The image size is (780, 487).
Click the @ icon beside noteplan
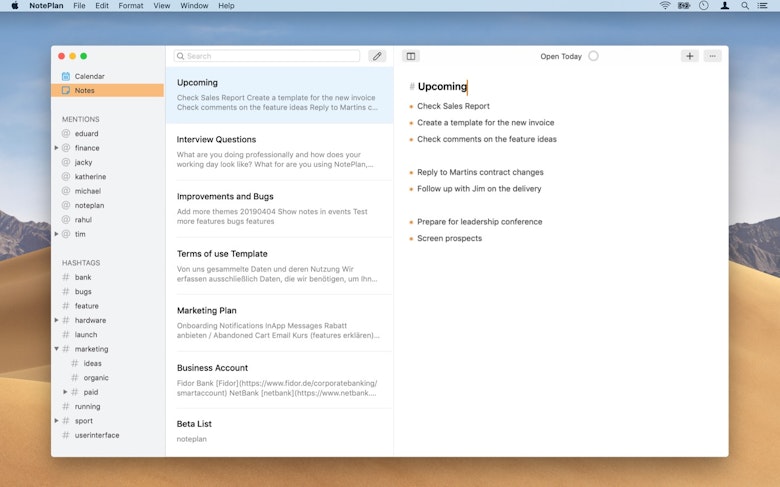point(66,205)
